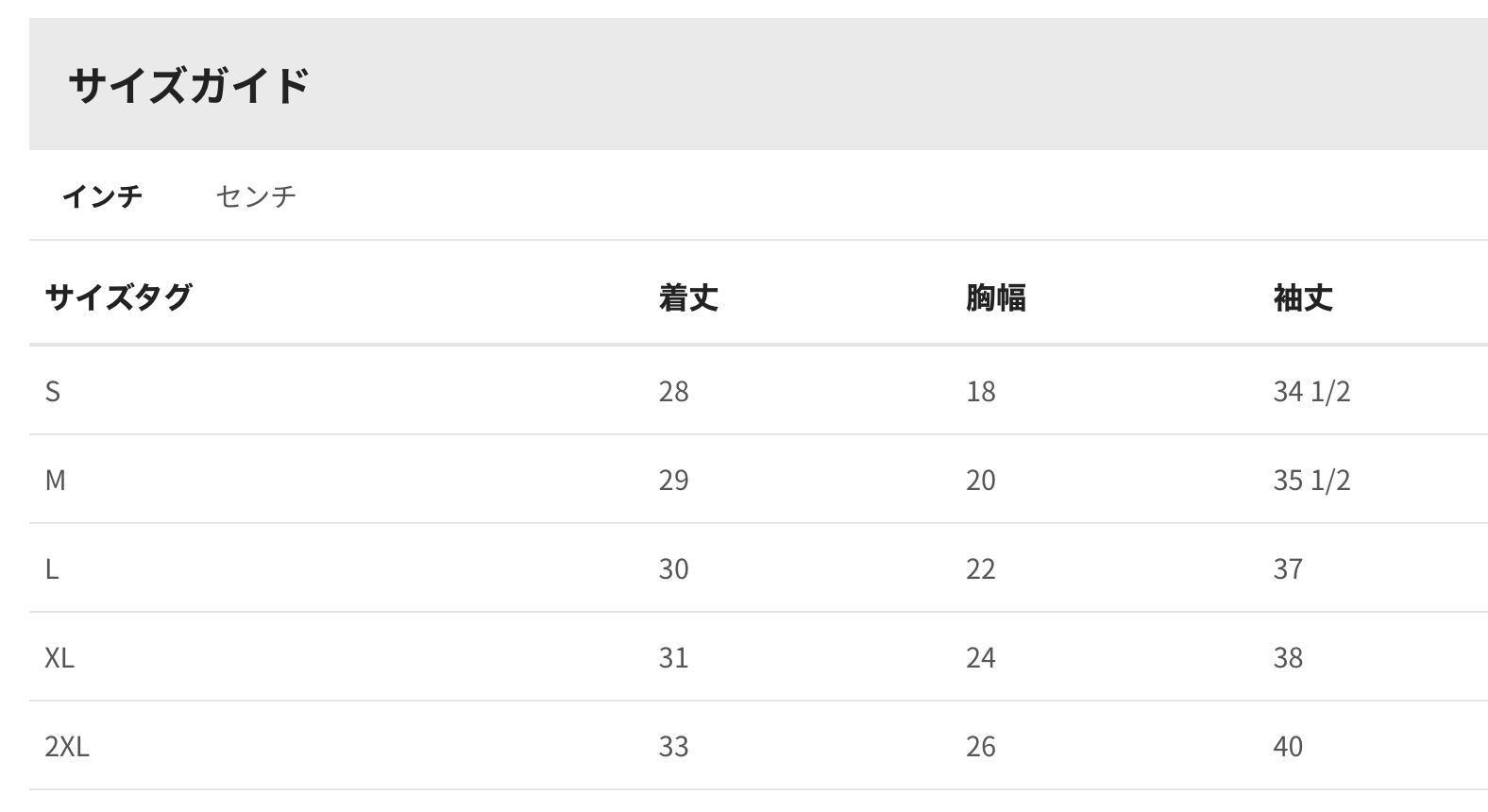Click the 袖丈 value 37 for L

pos(1288,568)
